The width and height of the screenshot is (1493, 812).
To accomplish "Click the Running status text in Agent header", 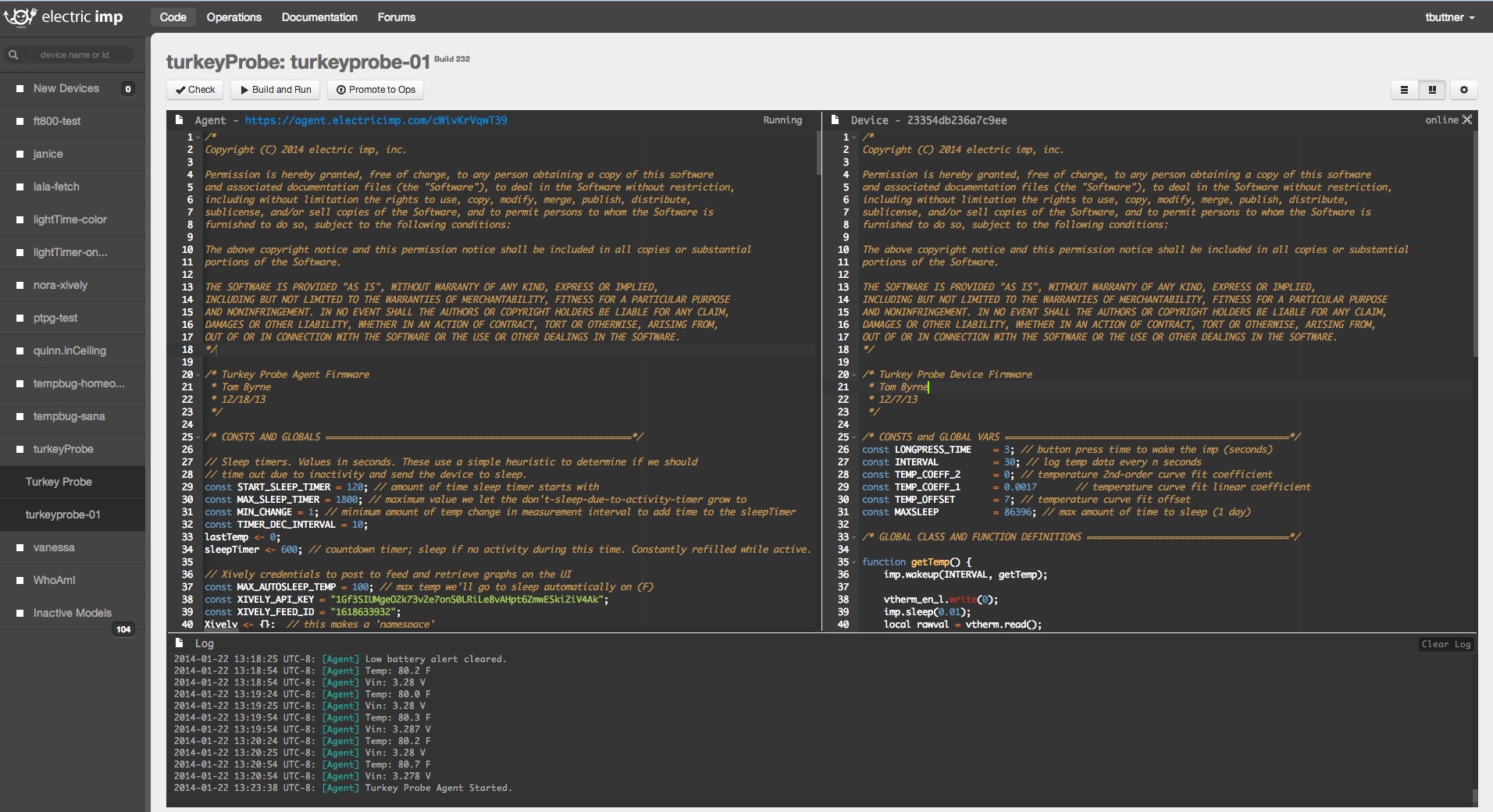I will pyautogui.click(x=782, y=120).
